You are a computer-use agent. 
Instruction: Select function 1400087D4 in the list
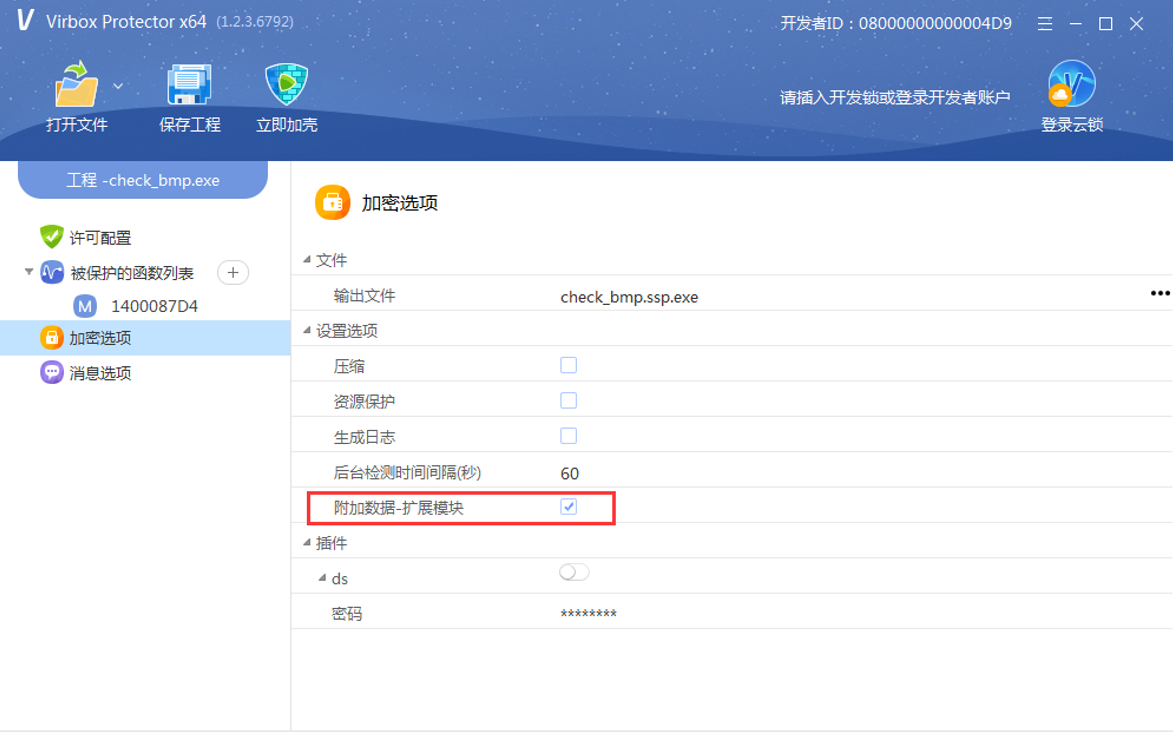(x=154, y=306)
